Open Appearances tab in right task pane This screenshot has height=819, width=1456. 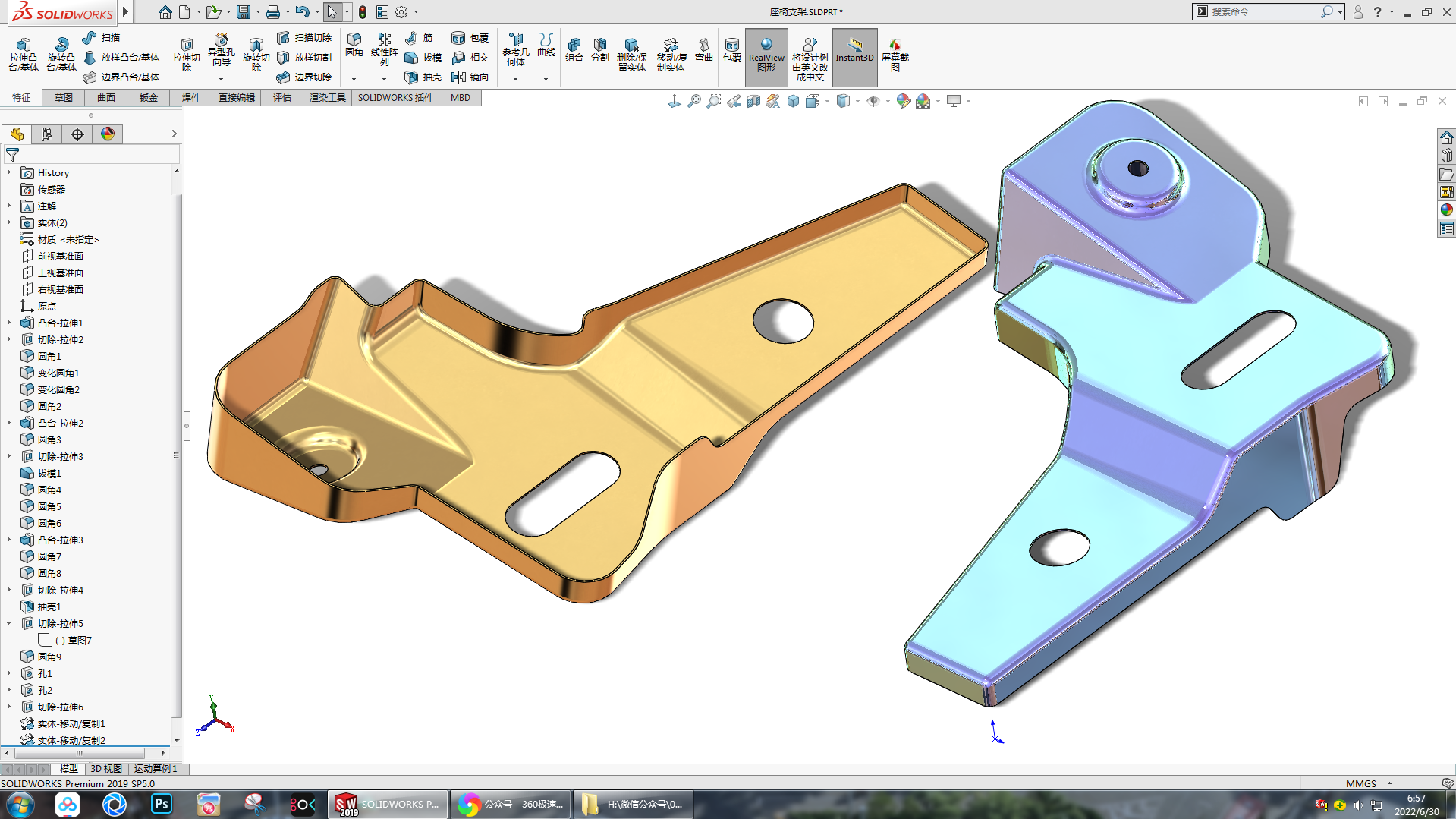[x=1447, y=210]
